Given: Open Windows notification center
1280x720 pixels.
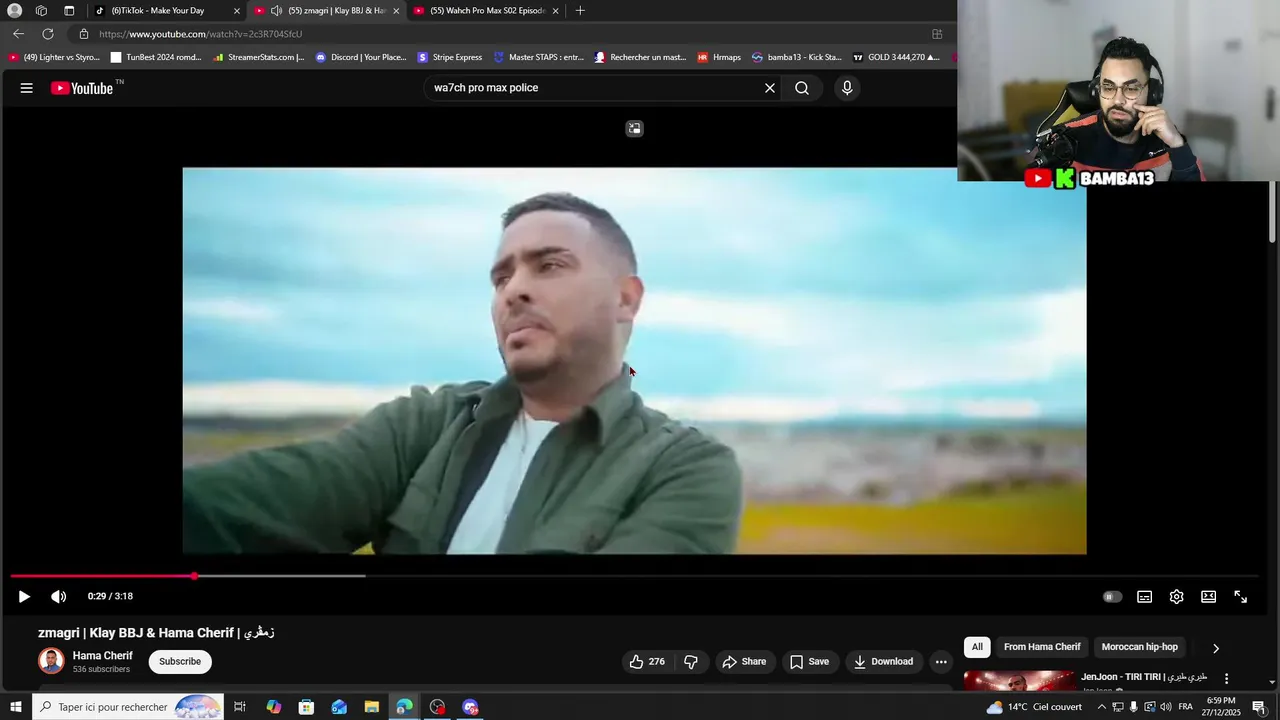Looking at the screenshot, I should pyautogui.click(x=1259, y=707).
